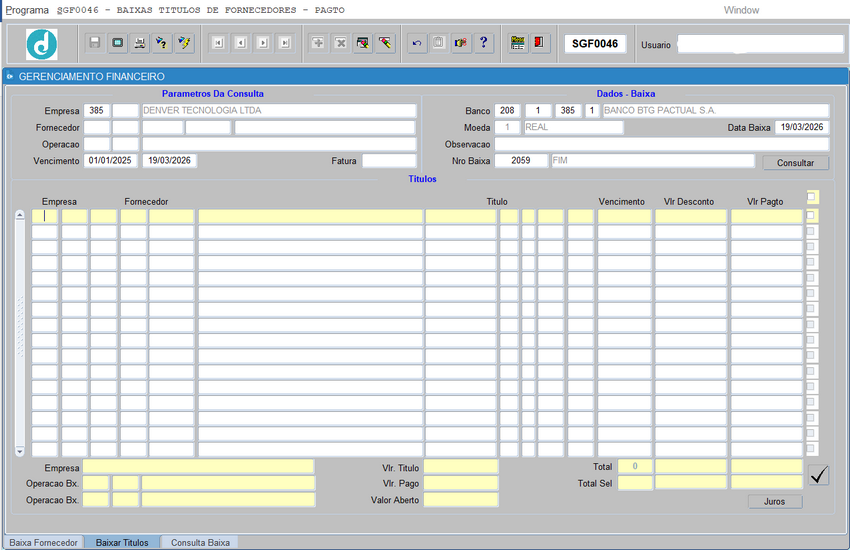Image resolution: width=850 pixels, height=550 pixels.
Task: Switch to the Baixa Fornecedor tab
Action: point(43,542)
